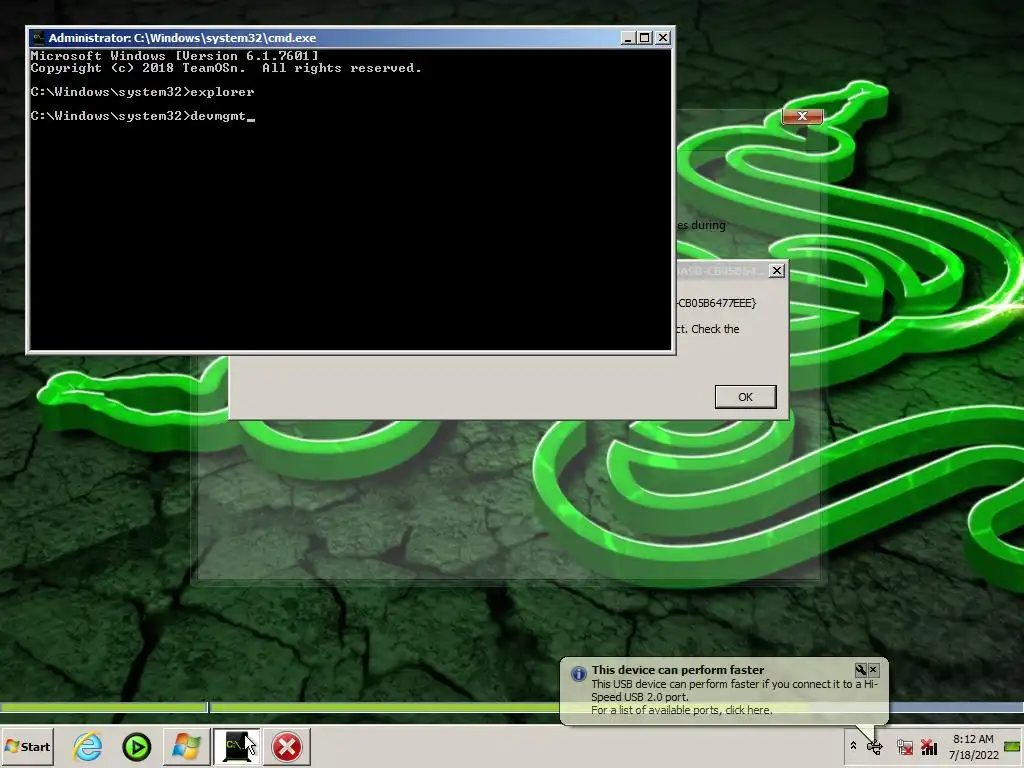Close the gray error dialog
The height and width of the screenshot is (768, 1024).
click(x=776, y=270)
